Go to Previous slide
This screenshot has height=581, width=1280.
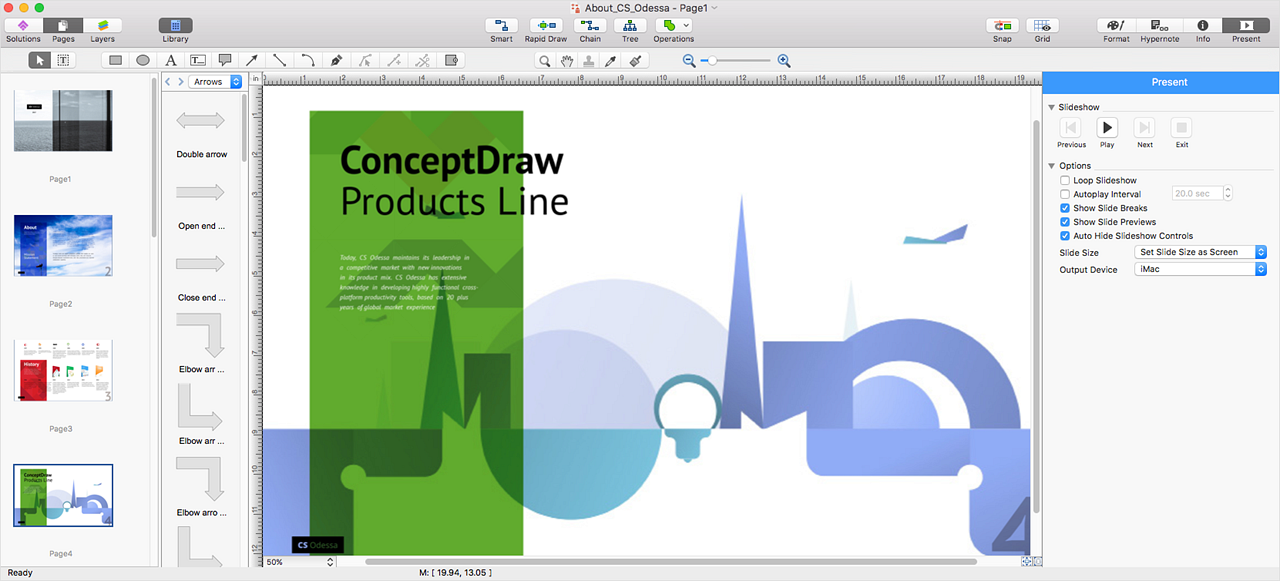pyautogui.click(x=1070, y=128)
